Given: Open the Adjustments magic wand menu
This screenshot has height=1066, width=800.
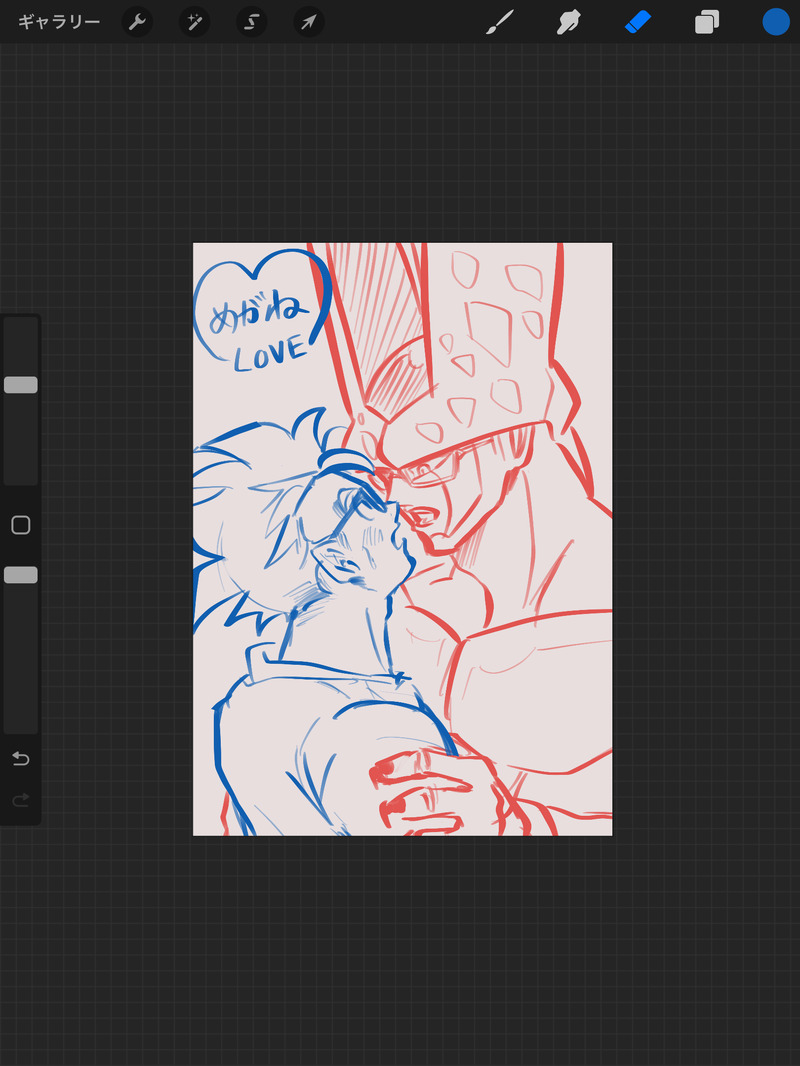Looking at the screenshot, I should pyautogui.click(x=194, y=22).
